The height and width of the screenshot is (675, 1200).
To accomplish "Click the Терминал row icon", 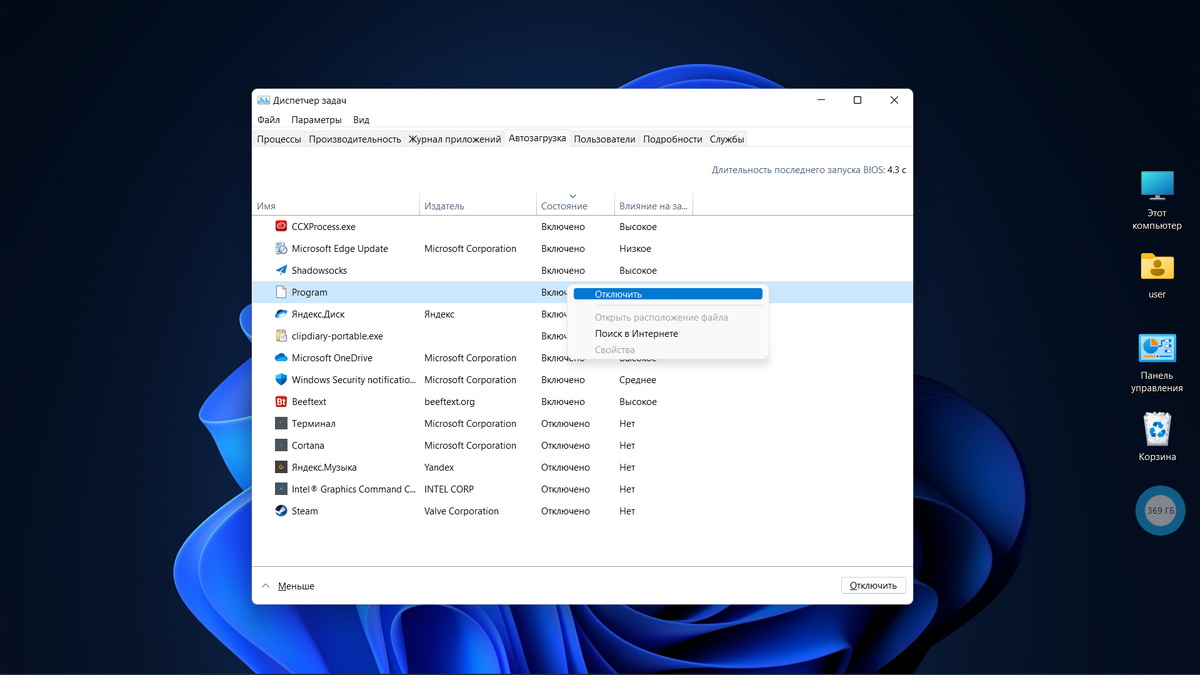I will point(281,424).
